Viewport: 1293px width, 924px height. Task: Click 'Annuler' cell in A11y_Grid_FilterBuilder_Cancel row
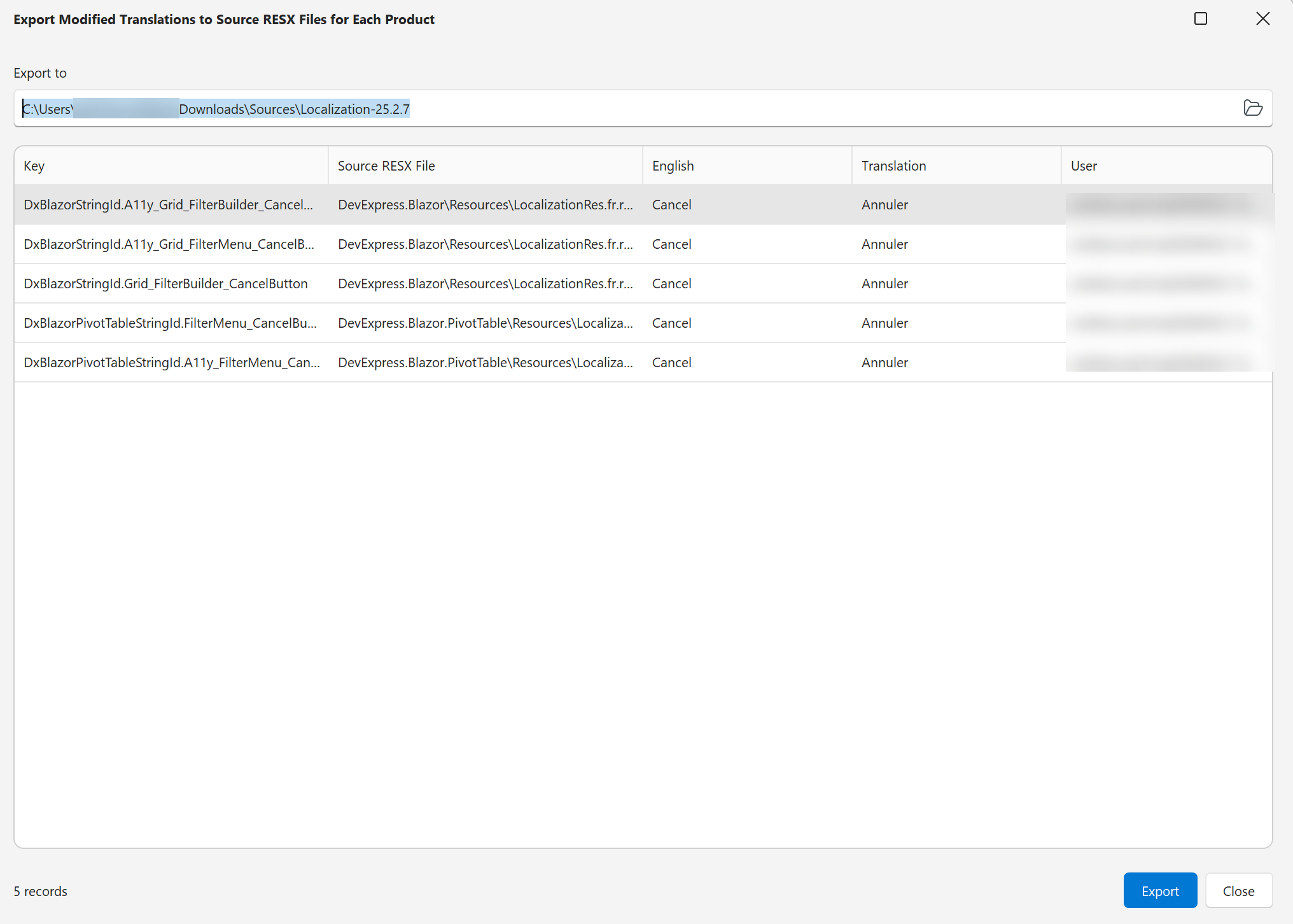pyautogui.click(x=956, y=205)
